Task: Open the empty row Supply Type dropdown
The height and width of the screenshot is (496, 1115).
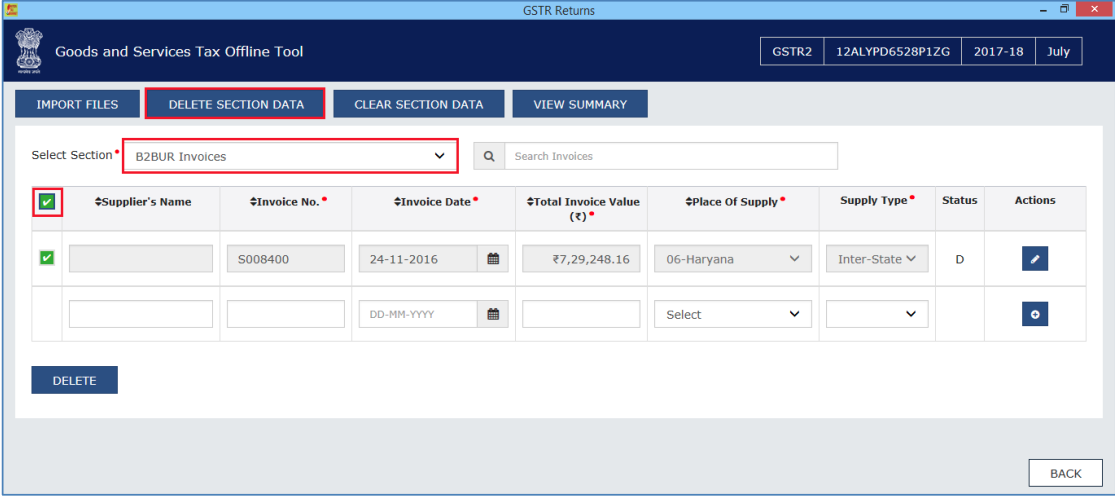Action: pos(877,314)
